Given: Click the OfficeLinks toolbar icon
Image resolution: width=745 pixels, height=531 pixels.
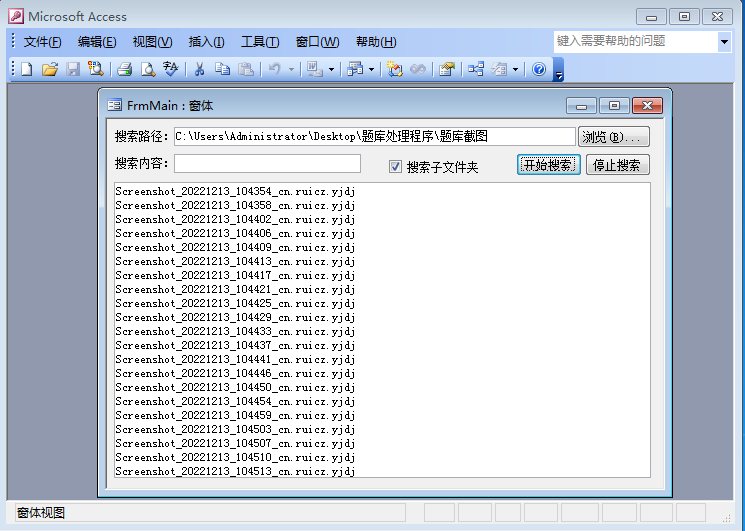Looking at the screenshot, I should point(315,69).
